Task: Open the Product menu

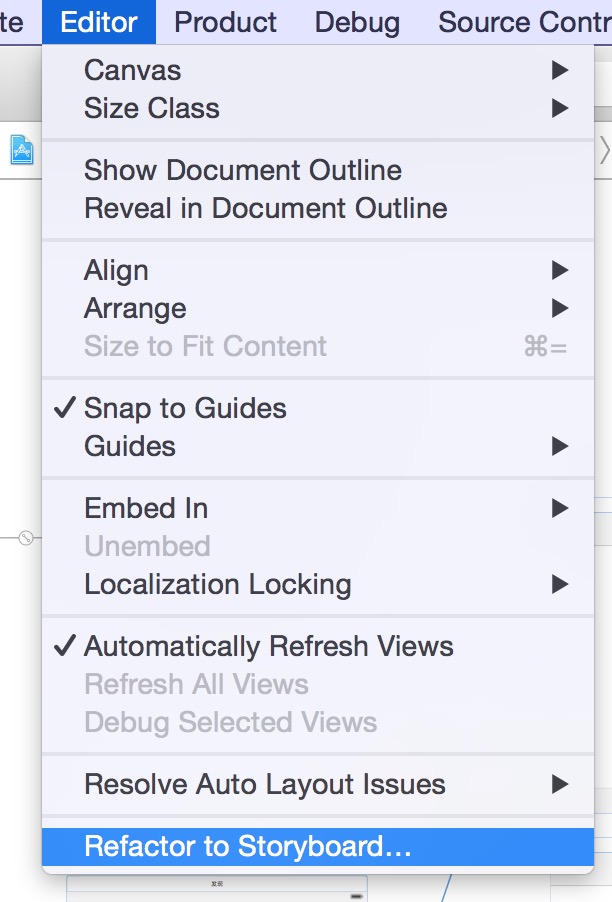Action: [225, 22]
